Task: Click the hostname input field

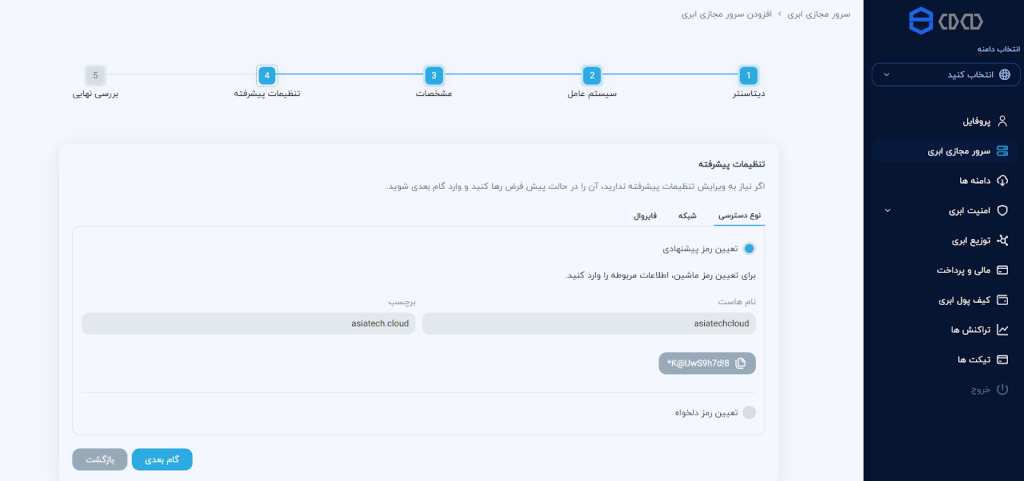Action: coord(589,324)
